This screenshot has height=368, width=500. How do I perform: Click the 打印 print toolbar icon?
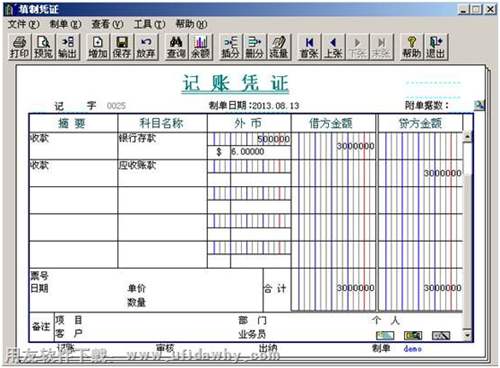click(x=19, y=47)
